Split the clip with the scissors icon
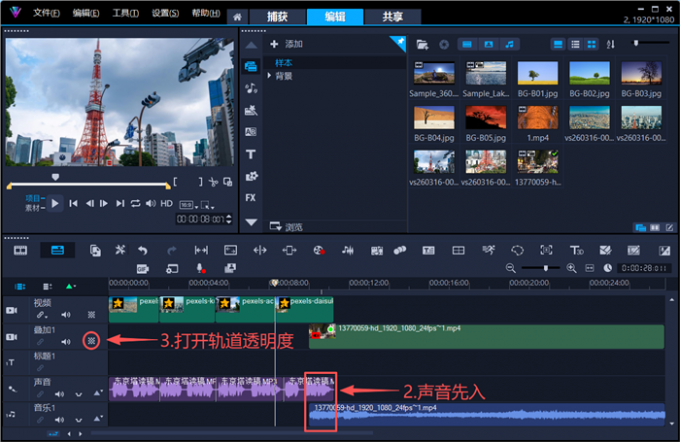Viewport: 680px width, 442px height. (x=213, y=182)
